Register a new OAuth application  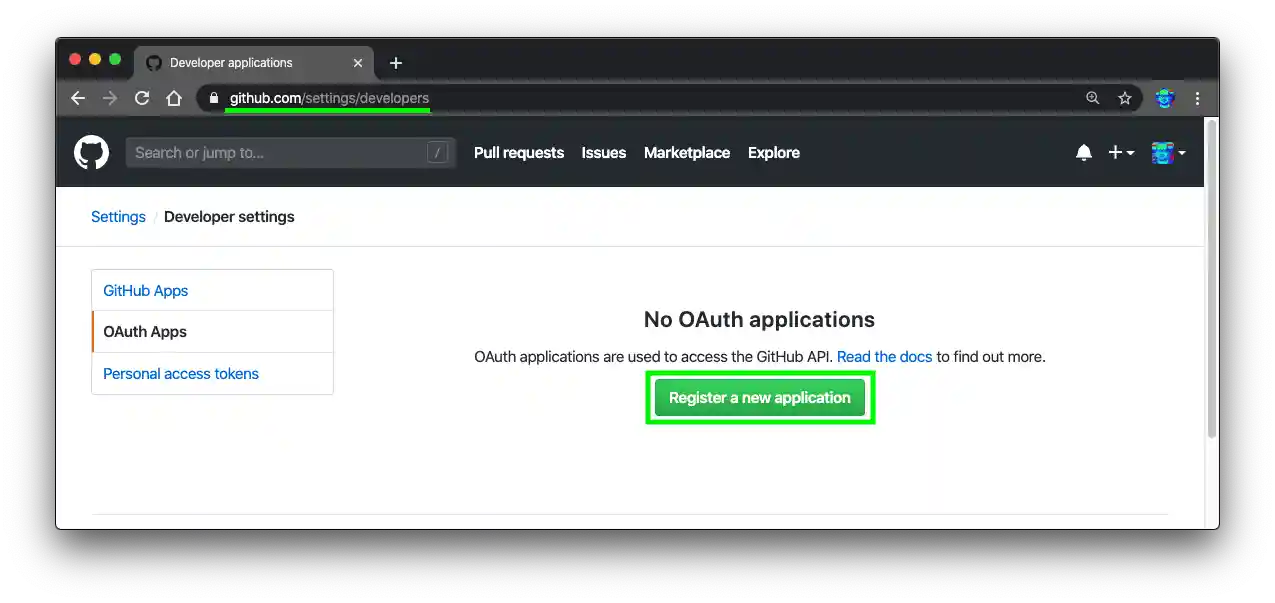click(759, 397)
